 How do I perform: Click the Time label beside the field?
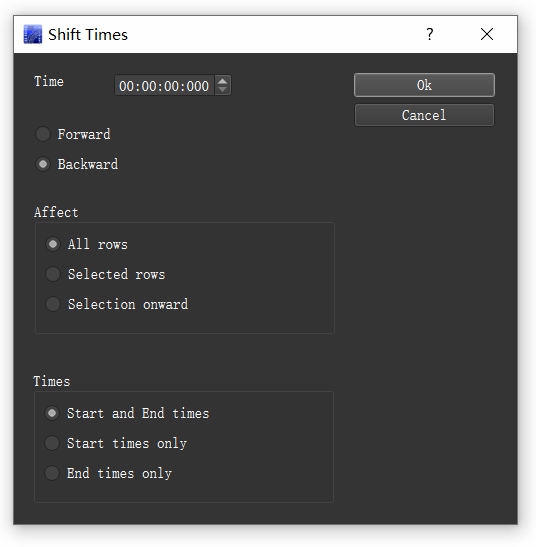[49, 81]
